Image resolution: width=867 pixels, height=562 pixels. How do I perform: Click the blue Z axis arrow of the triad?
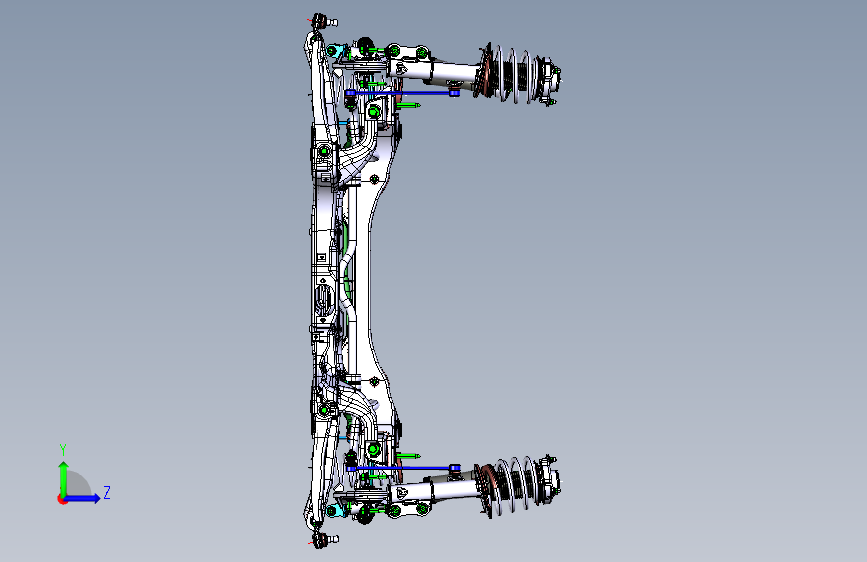83,498
